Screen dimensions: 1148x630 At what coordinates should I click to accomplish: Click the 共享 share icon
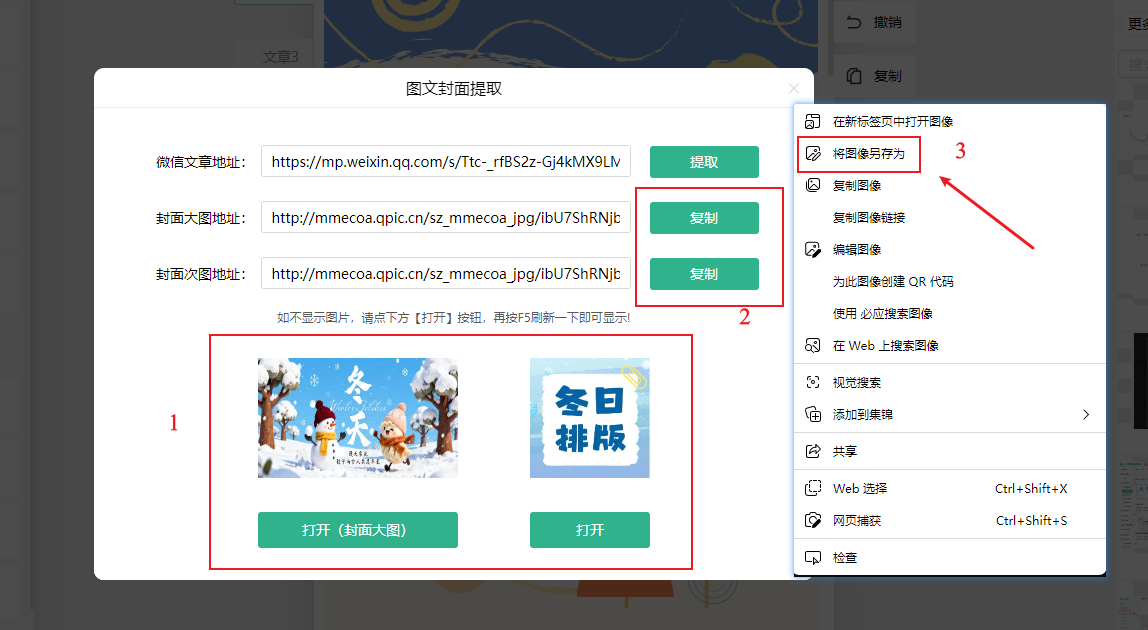click(x=813, y=451)
